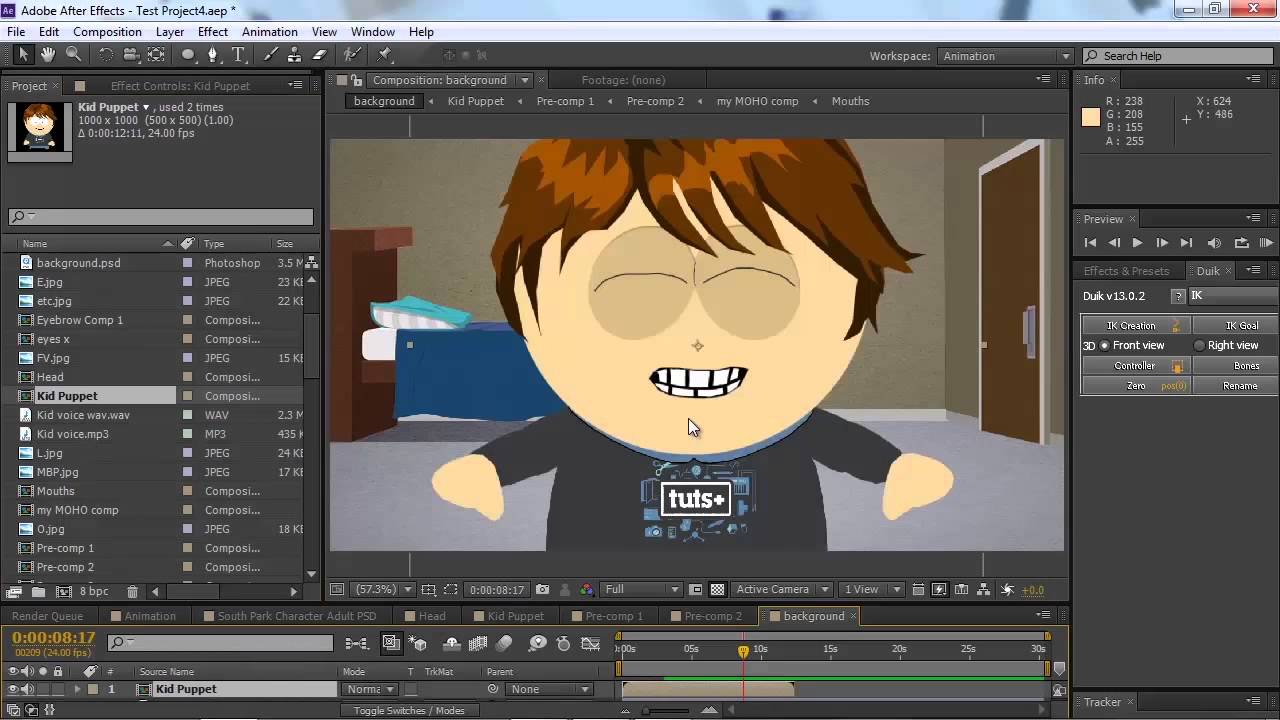Click the IK Creation button
This screenshot has width=1280, height=720.
(x=1135, y=325)
